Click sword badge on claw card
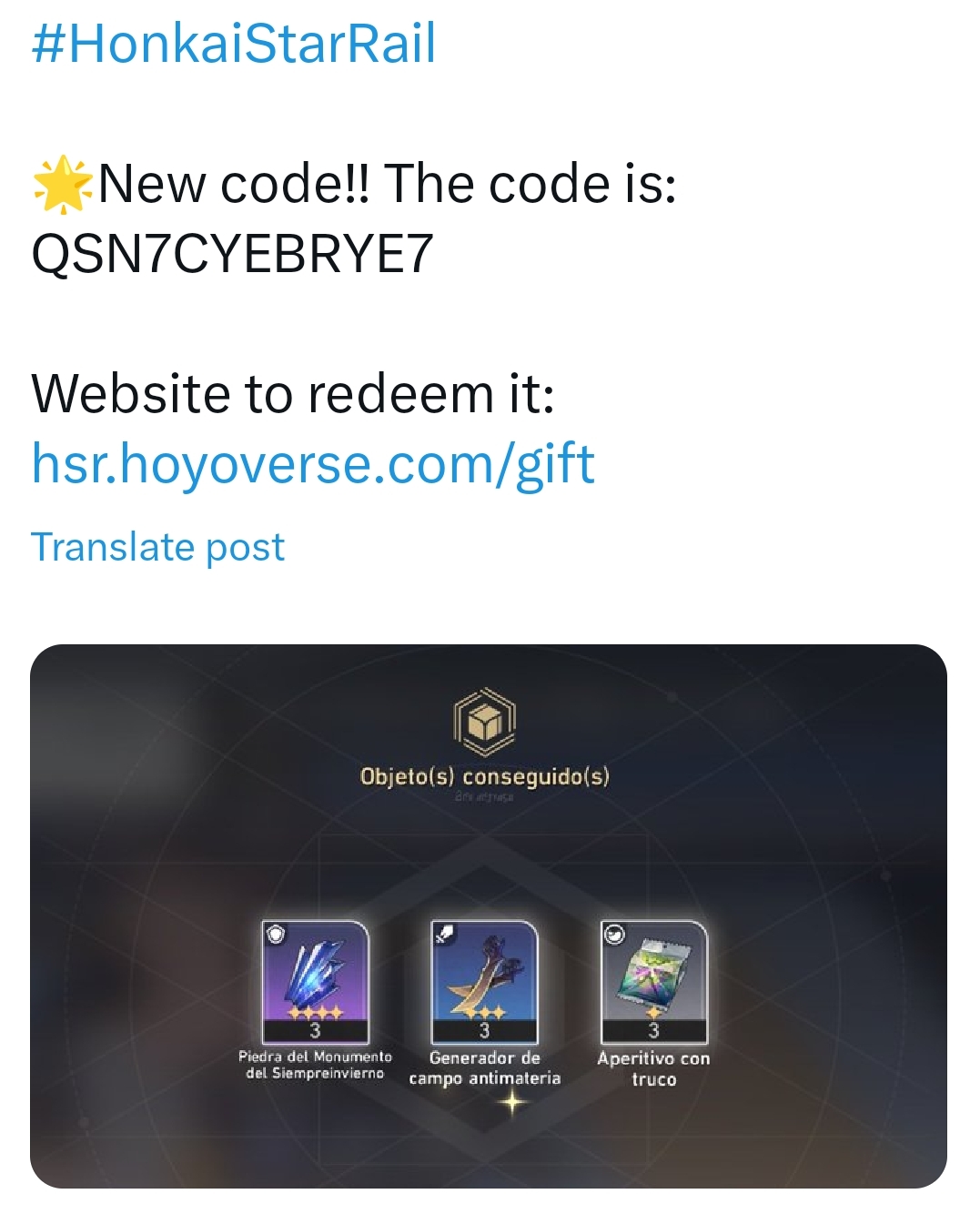 445,934
